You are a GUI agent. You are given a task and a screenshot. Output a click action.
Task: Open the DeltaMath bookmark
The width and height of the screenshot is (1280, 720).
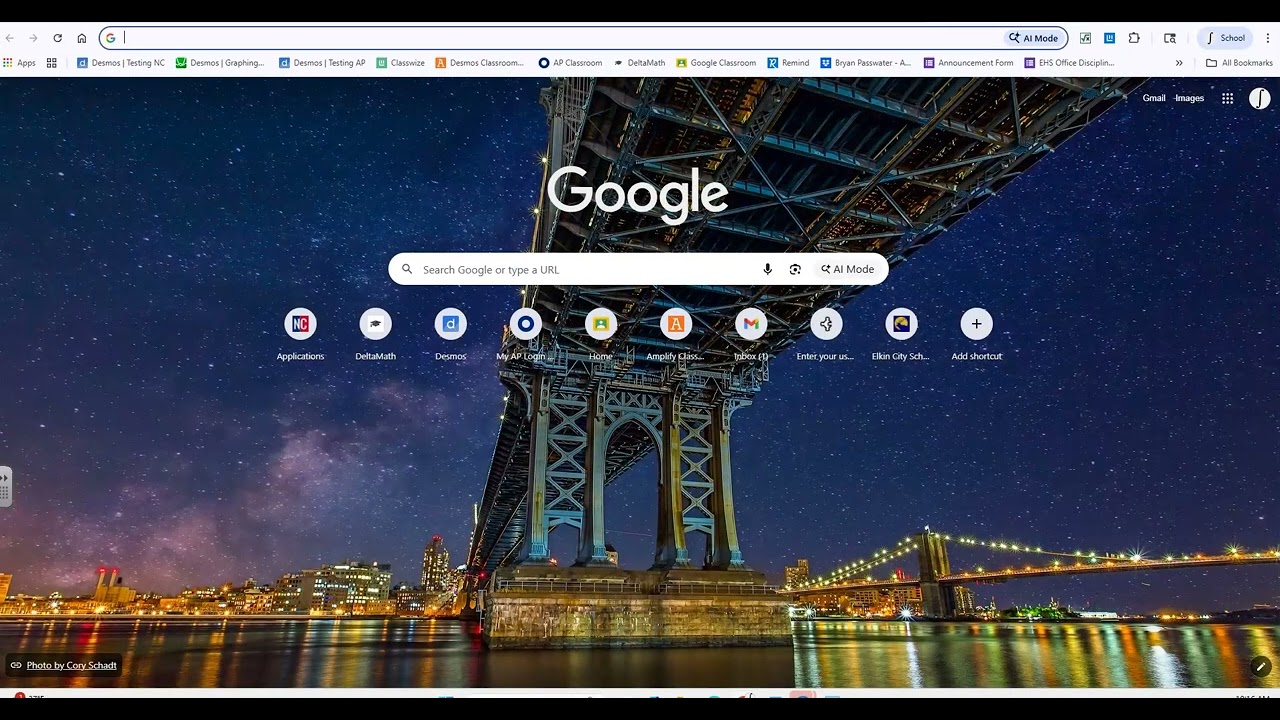point(639,63)
